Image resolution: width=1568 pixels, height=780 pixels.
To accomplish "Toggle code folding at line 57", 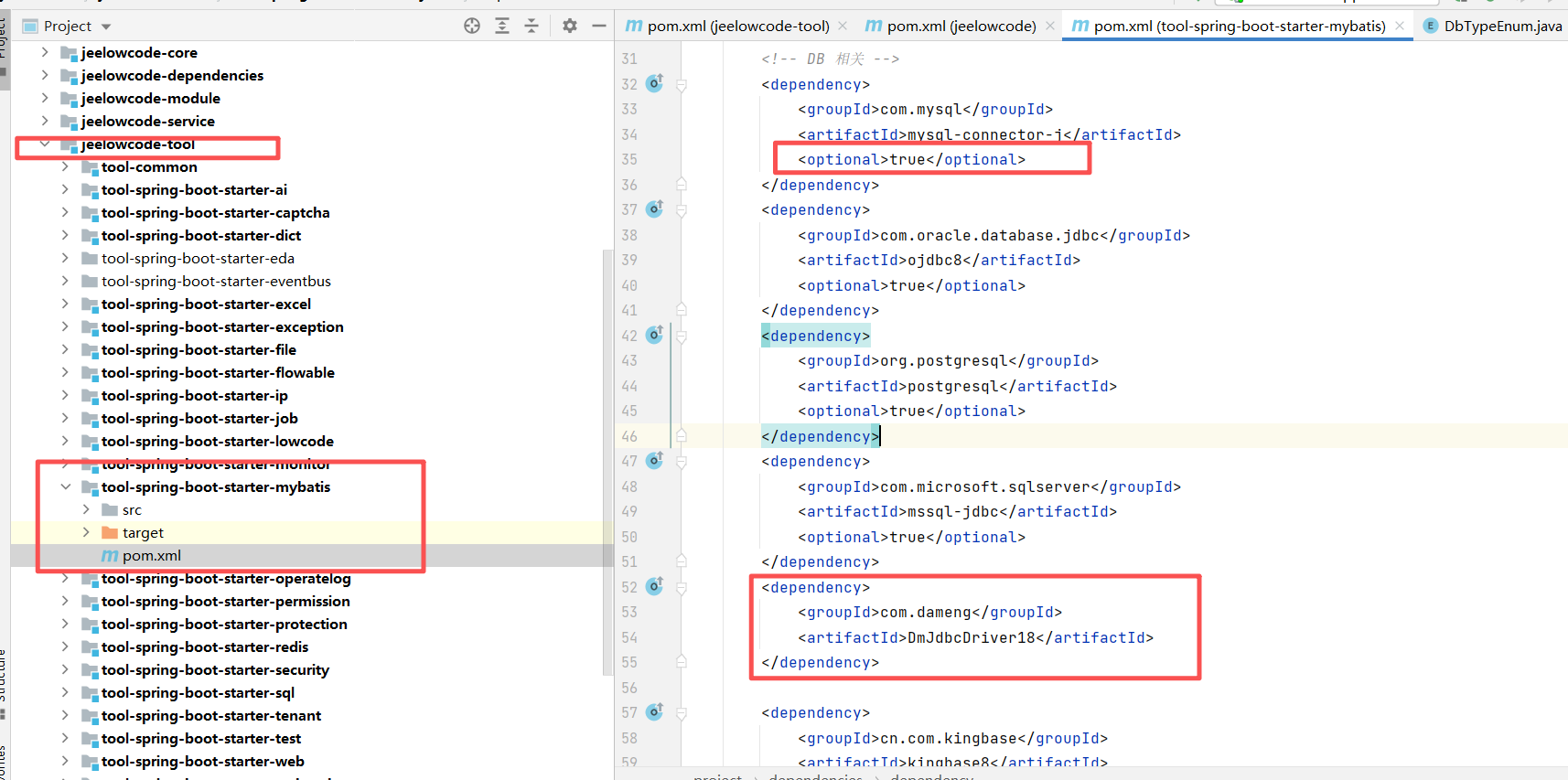I will (682, 713).
